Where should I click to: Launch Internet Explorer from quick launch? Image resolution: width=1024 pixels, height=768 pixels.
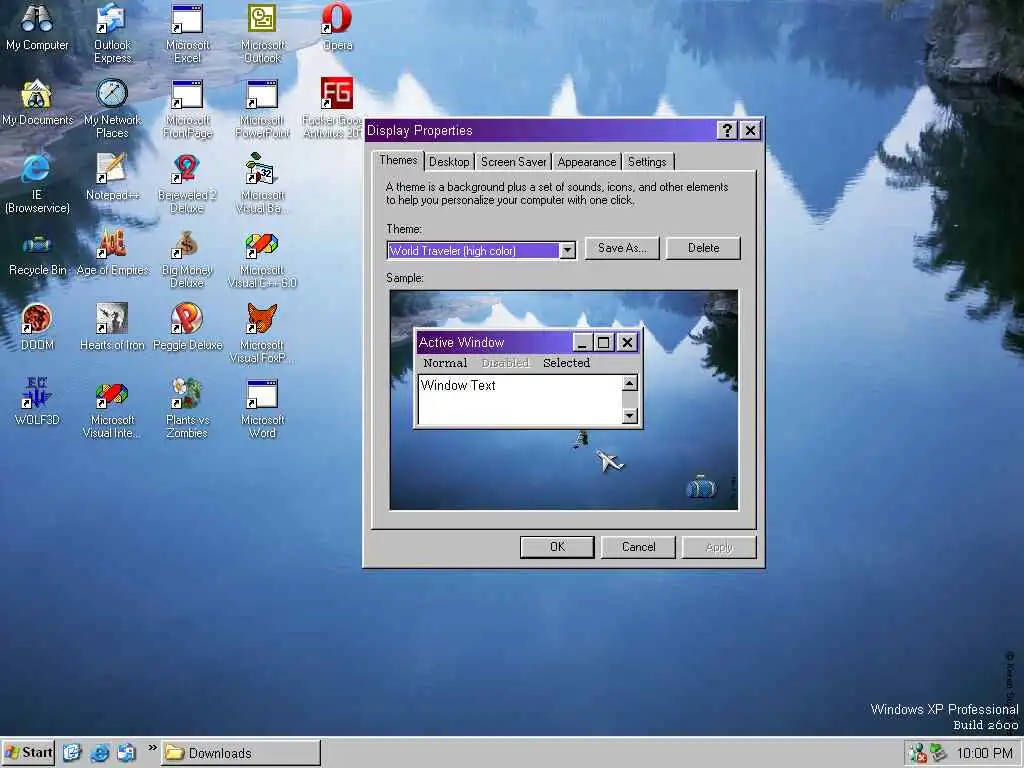pyautogui.click(x=99, y=753)
